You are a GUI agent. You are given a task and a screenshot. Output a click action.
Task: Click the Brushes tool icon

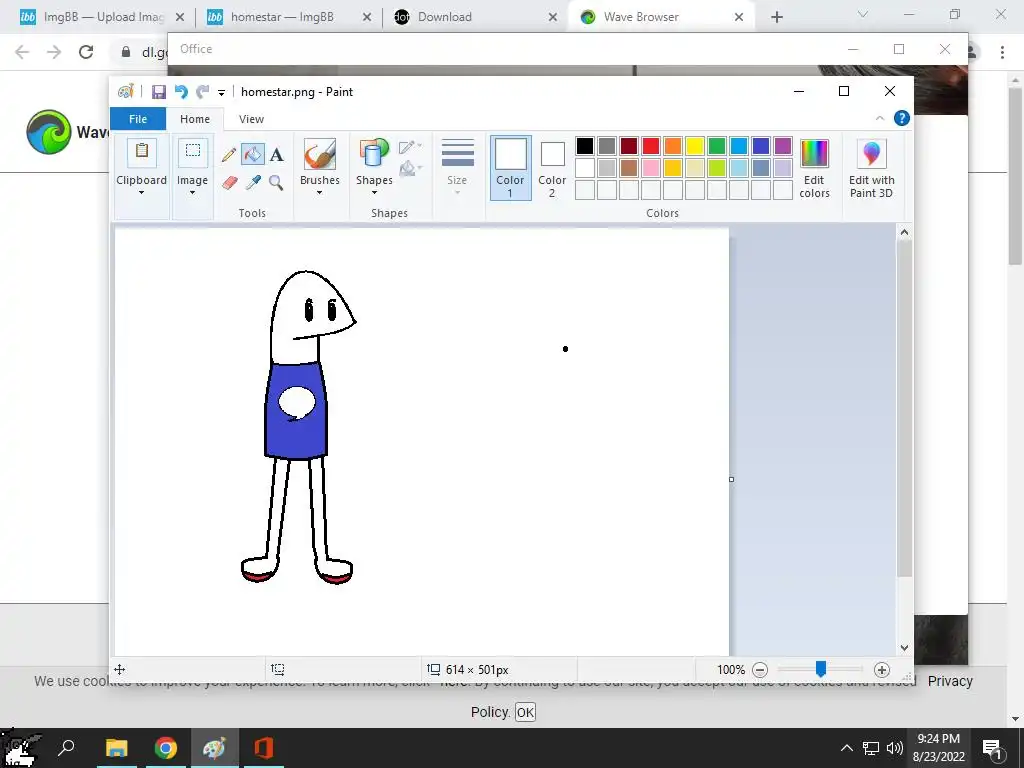pos(320,154)
